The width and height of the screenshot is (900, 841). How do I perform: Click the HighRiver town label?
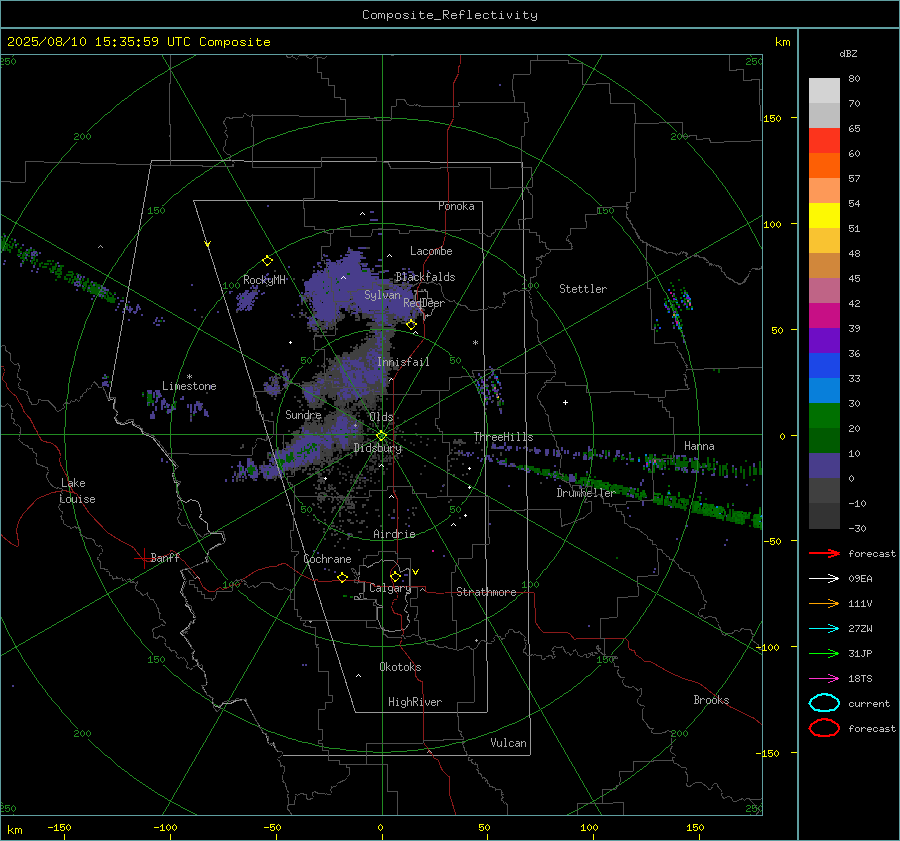[x=415, y=702]
